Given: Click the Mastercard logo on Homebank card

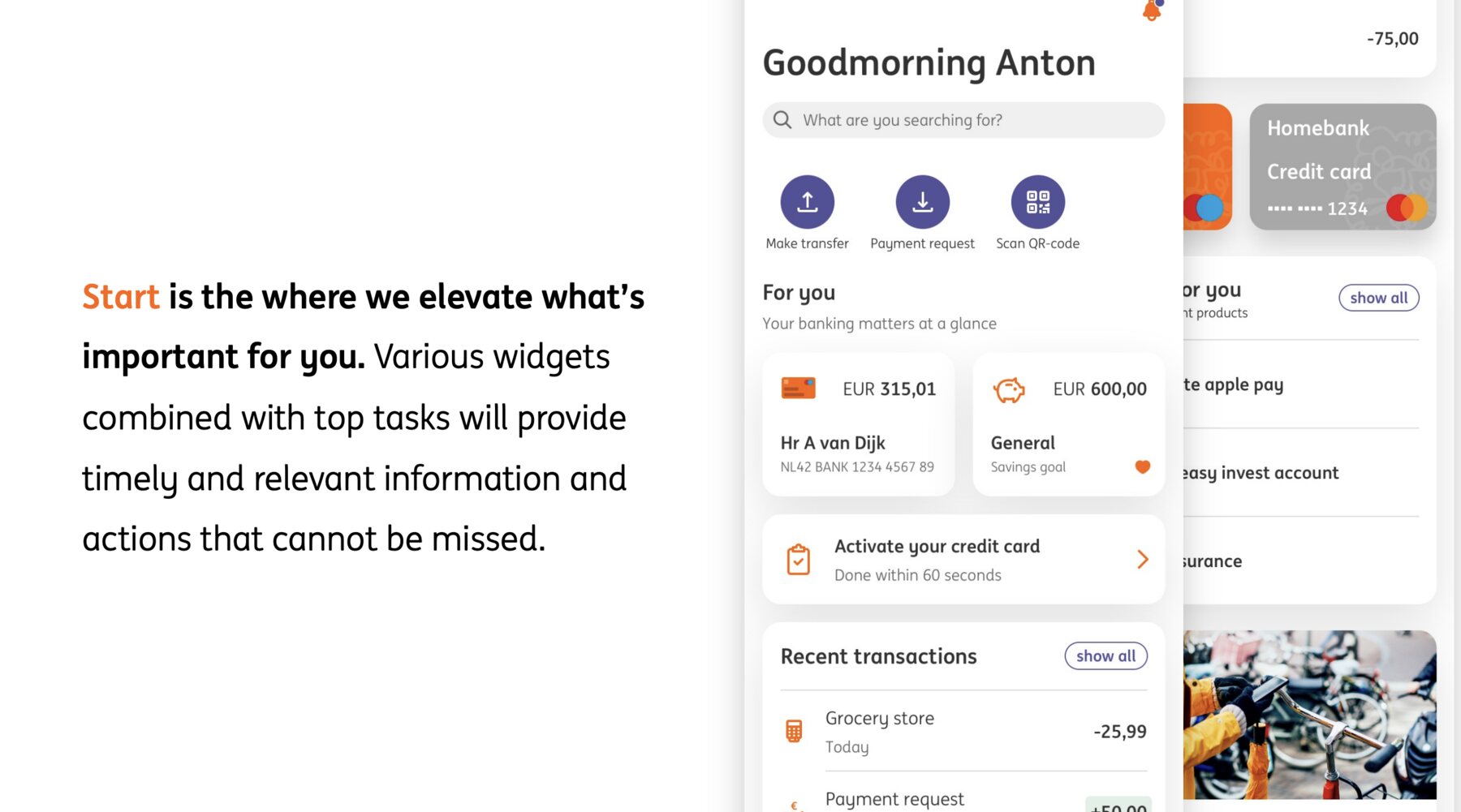Looking at the screenshot, I should click(1407, 208).
